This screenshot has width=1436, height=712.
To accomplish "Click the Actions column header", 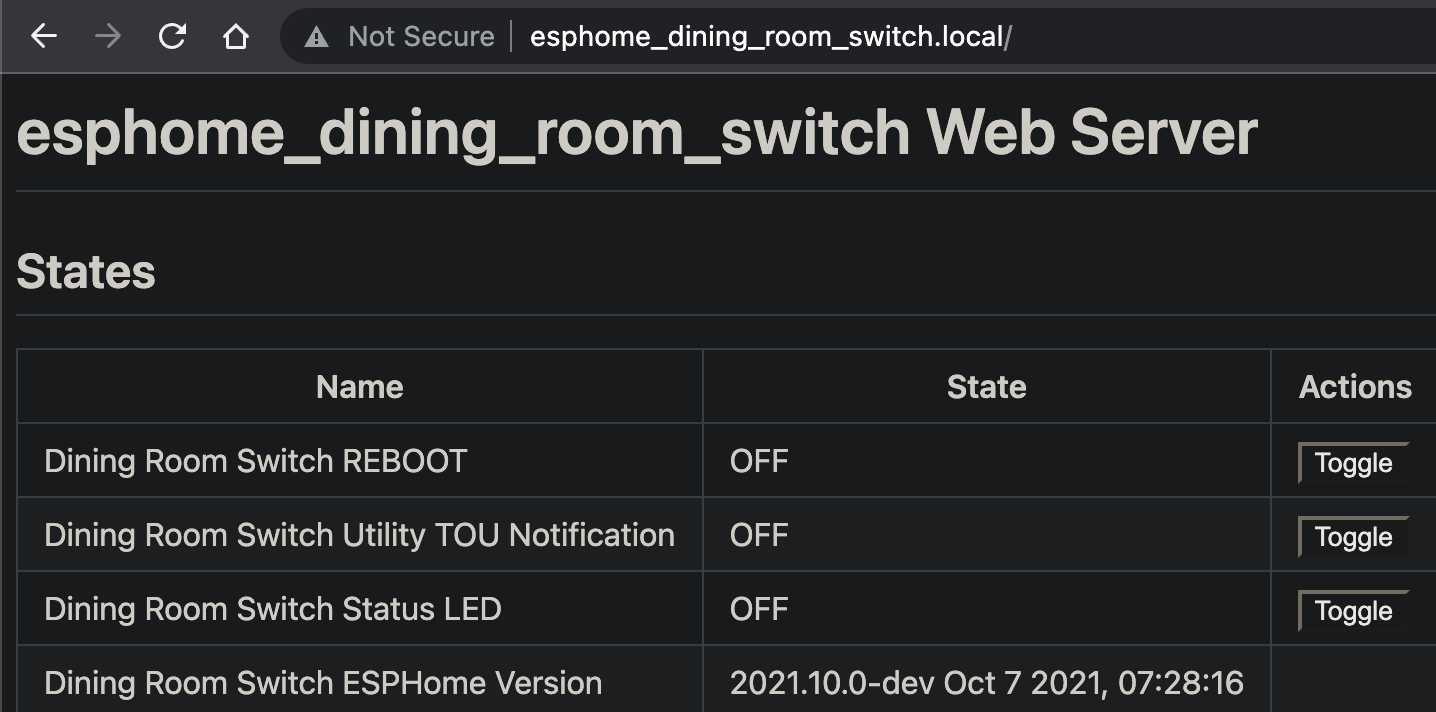I will pyautogui.click(x=1355, y=387).
